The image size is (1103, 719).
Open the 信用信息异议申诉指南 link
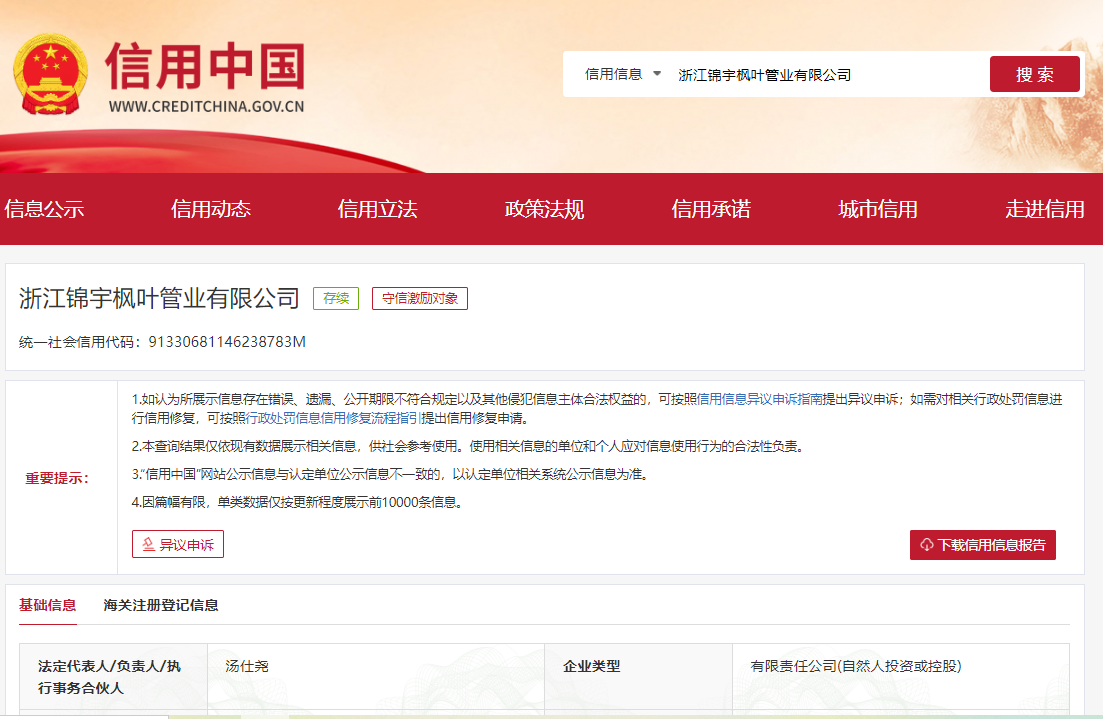point(760,399)
